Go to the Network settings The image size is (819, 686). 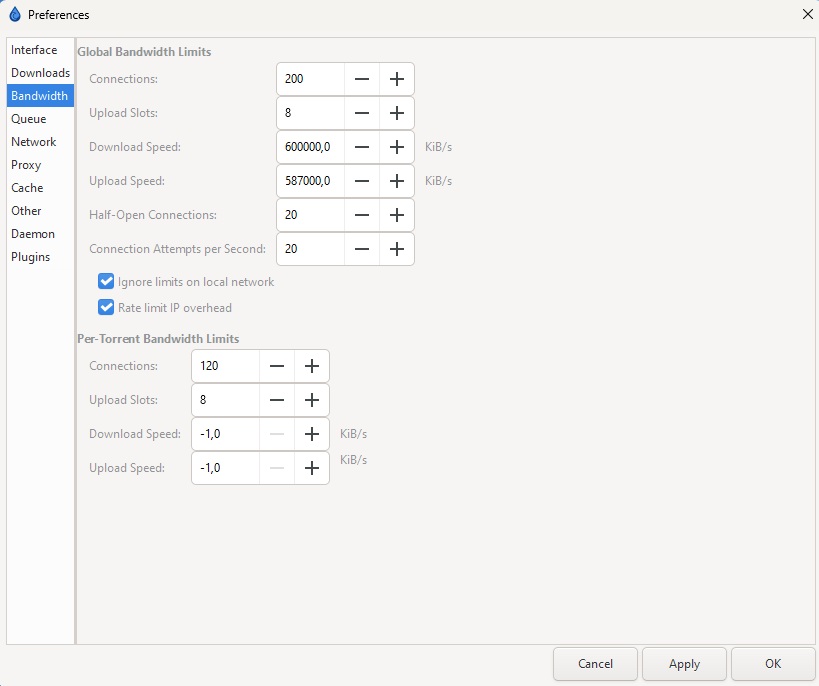point(40,142)
